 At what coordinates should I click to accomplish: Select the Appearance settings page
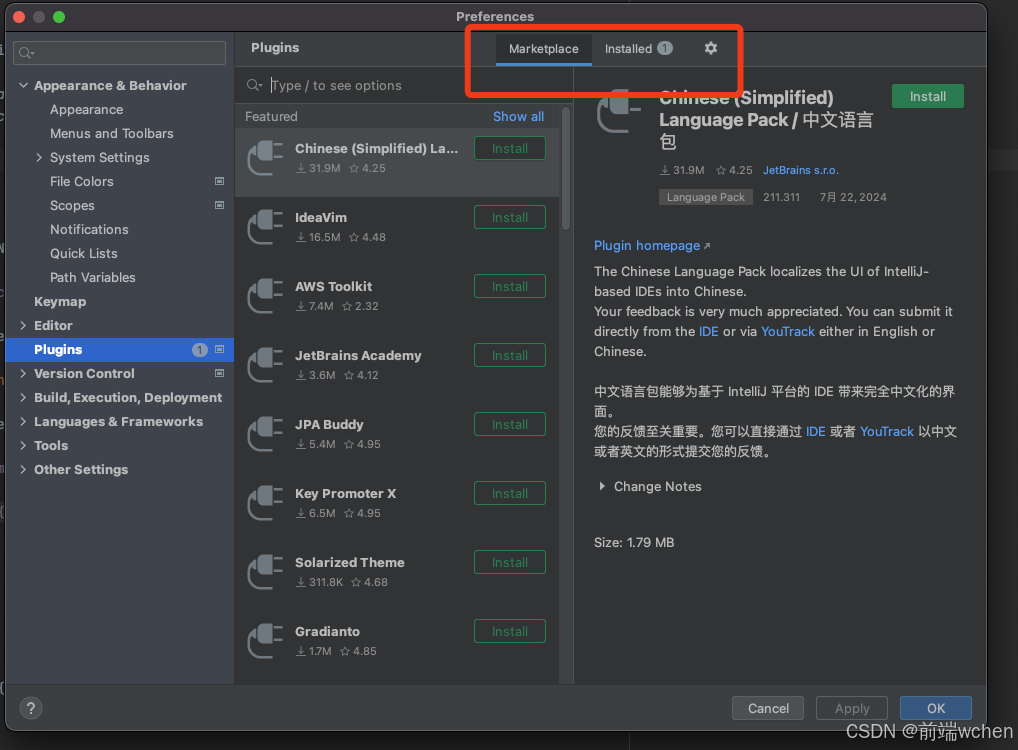(x=86, y=110)
